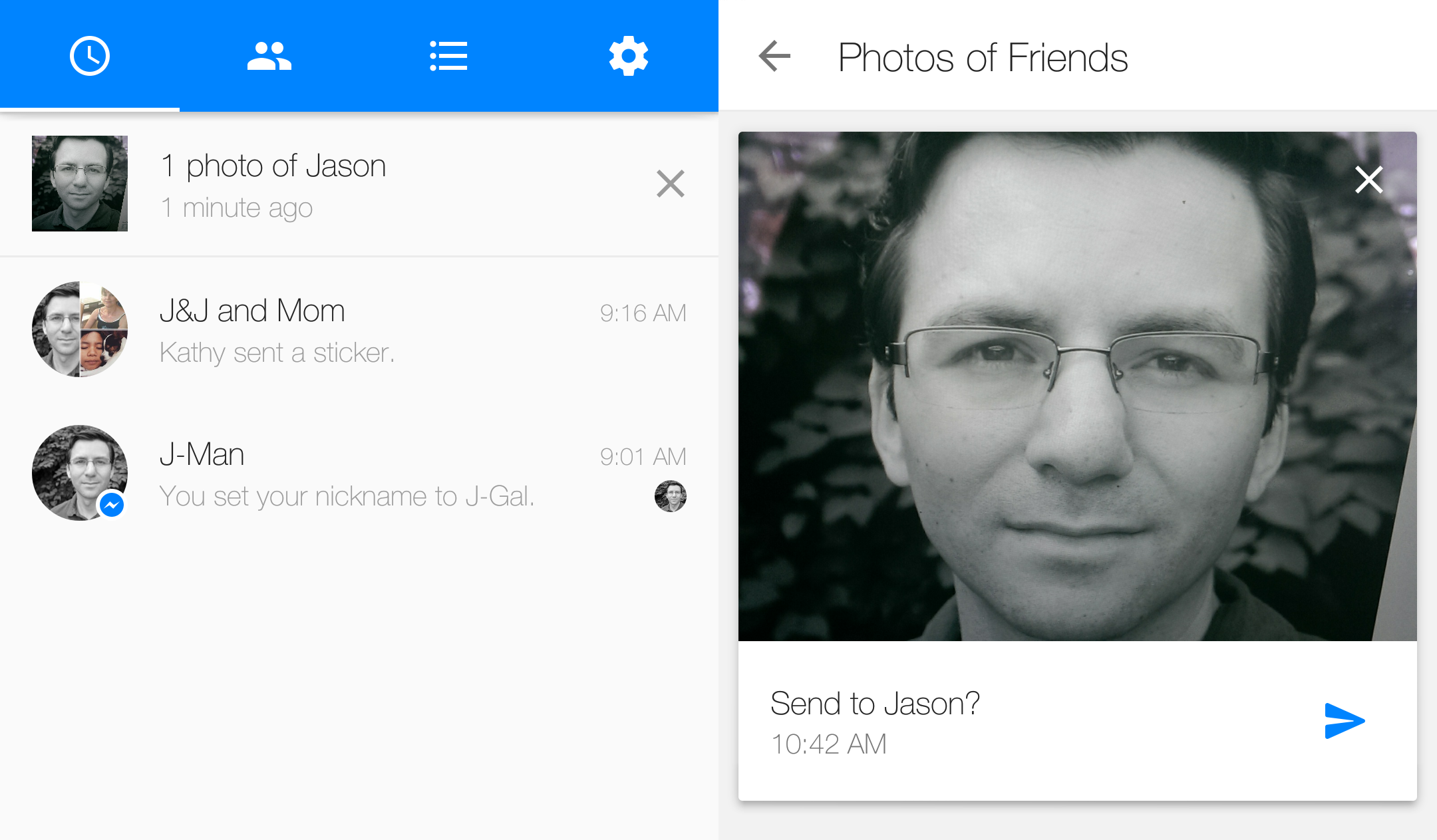Screen dimensions: 1437x840
Task: Open the Recents tab with clock icon
Action: pyautogui.click(x=90, y=55)
